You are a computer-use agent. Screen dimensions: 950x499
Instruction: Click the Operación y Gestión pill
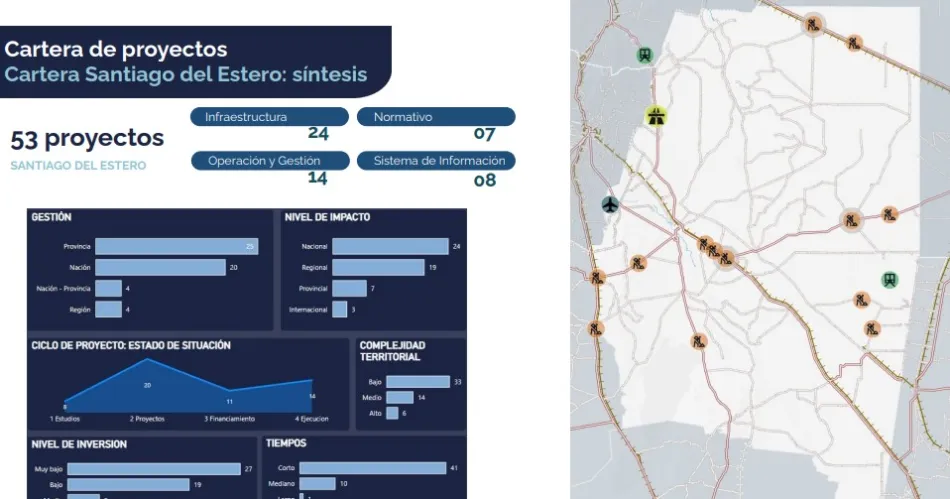tap(269, 161)
